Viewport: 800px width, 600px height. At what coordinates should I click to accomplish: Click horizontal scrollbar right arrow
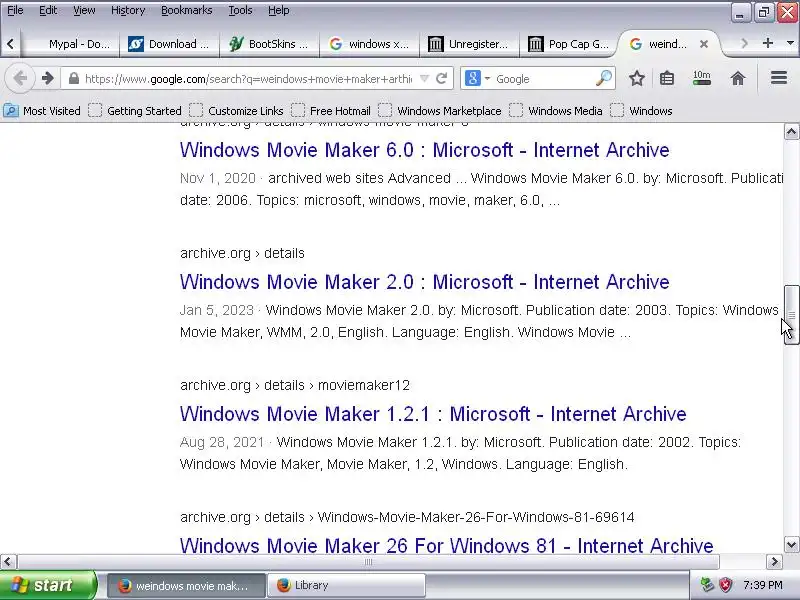click(x=774, y=562)
